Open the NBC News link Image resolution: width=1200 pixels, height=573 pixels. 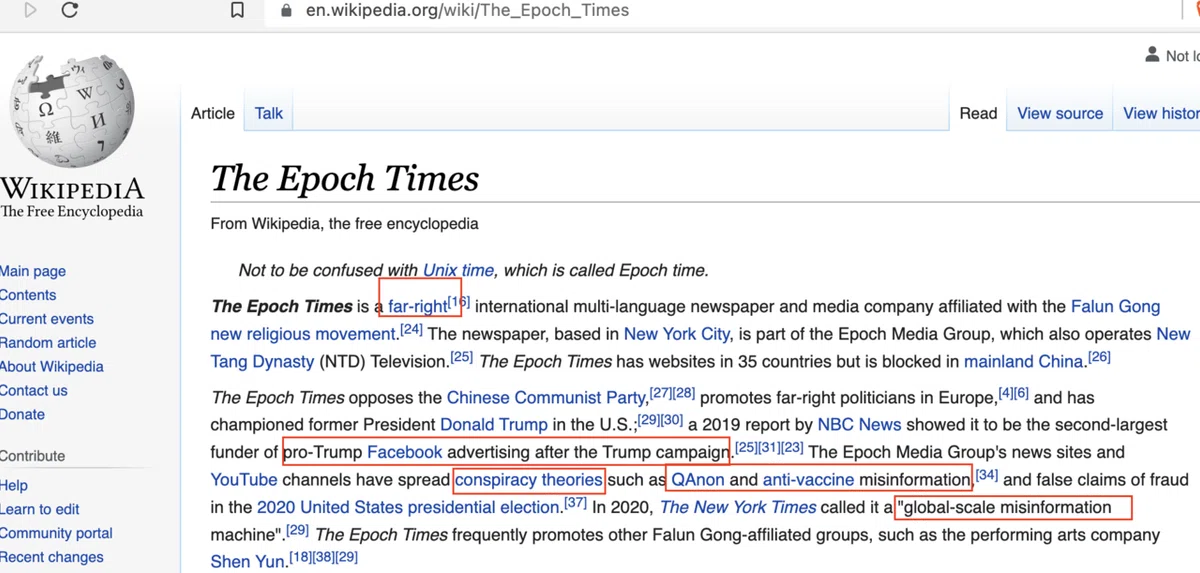(x=859, y=424)
